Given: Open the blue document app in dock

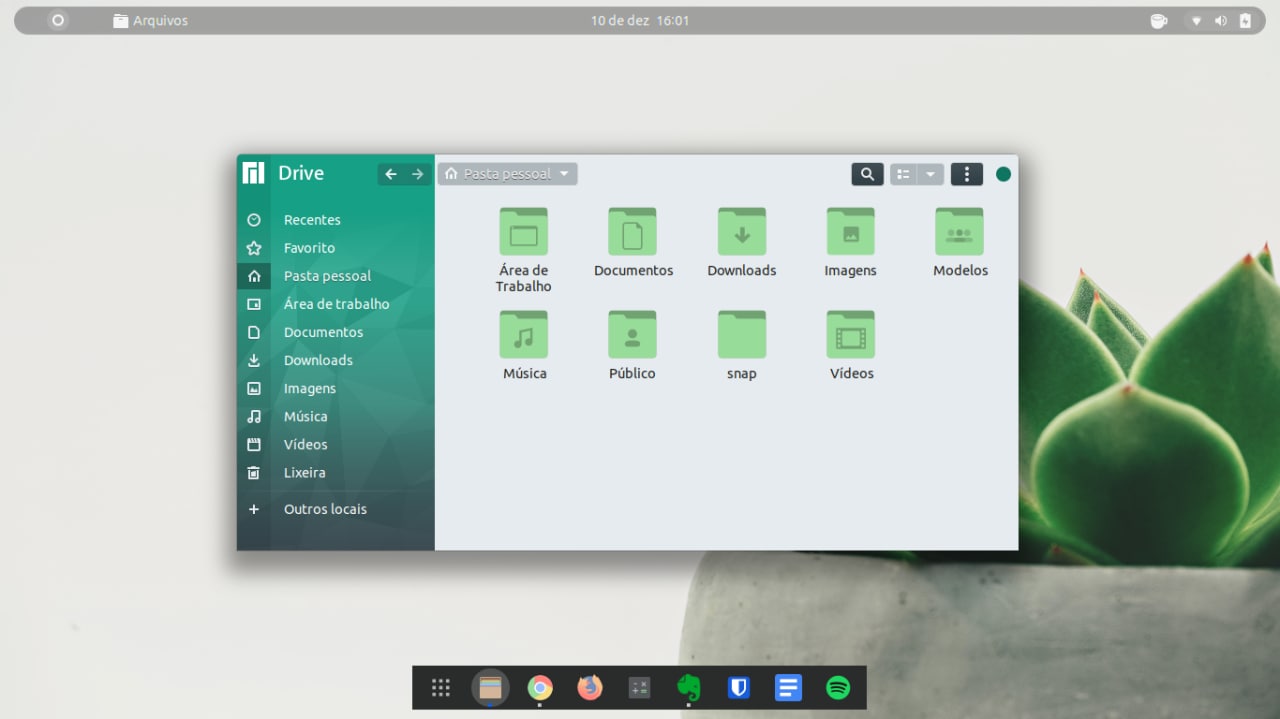Looking at the screenshot, I should click(788, 687).
